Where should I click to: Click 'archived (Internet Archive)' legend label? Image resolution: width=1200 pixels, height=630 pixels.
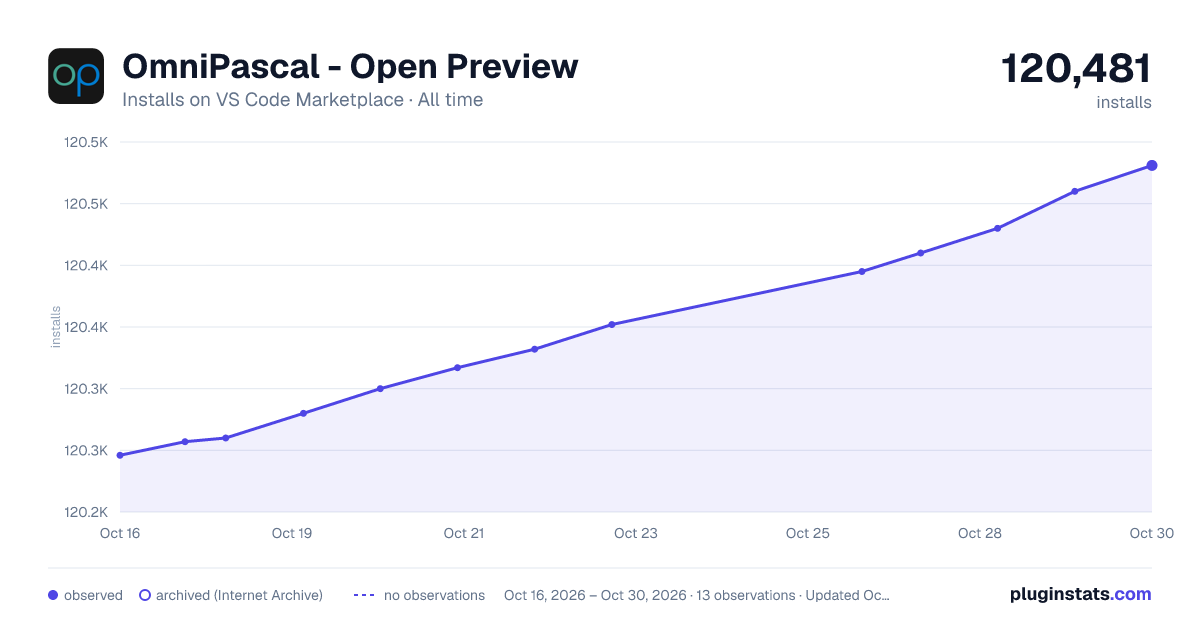[239, 595]
